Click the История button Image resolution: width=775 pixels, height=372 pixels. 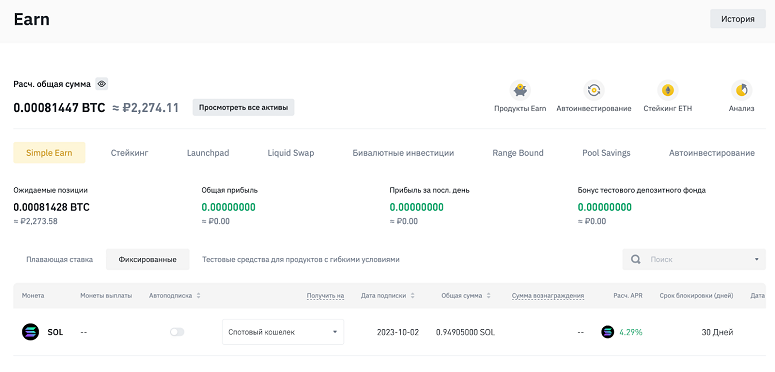pos(738,19)
